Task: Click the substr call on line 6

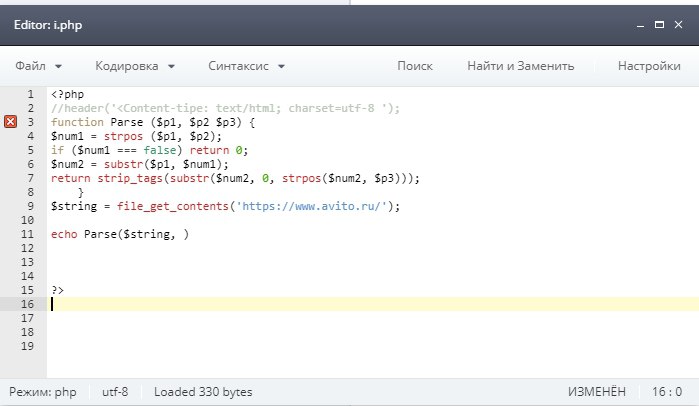Action: point(123,164)
